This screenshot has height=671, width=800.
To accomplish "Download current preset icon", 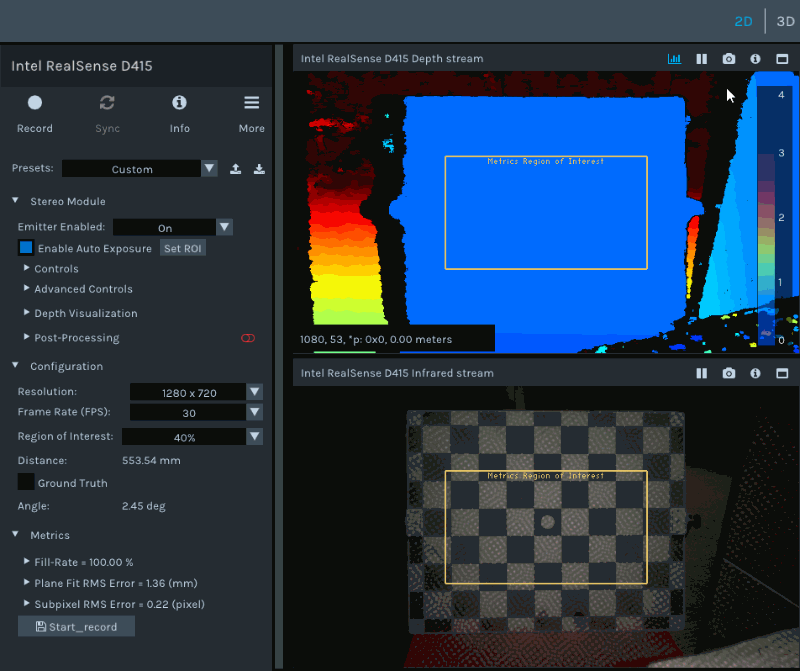I will click(259, 169).
